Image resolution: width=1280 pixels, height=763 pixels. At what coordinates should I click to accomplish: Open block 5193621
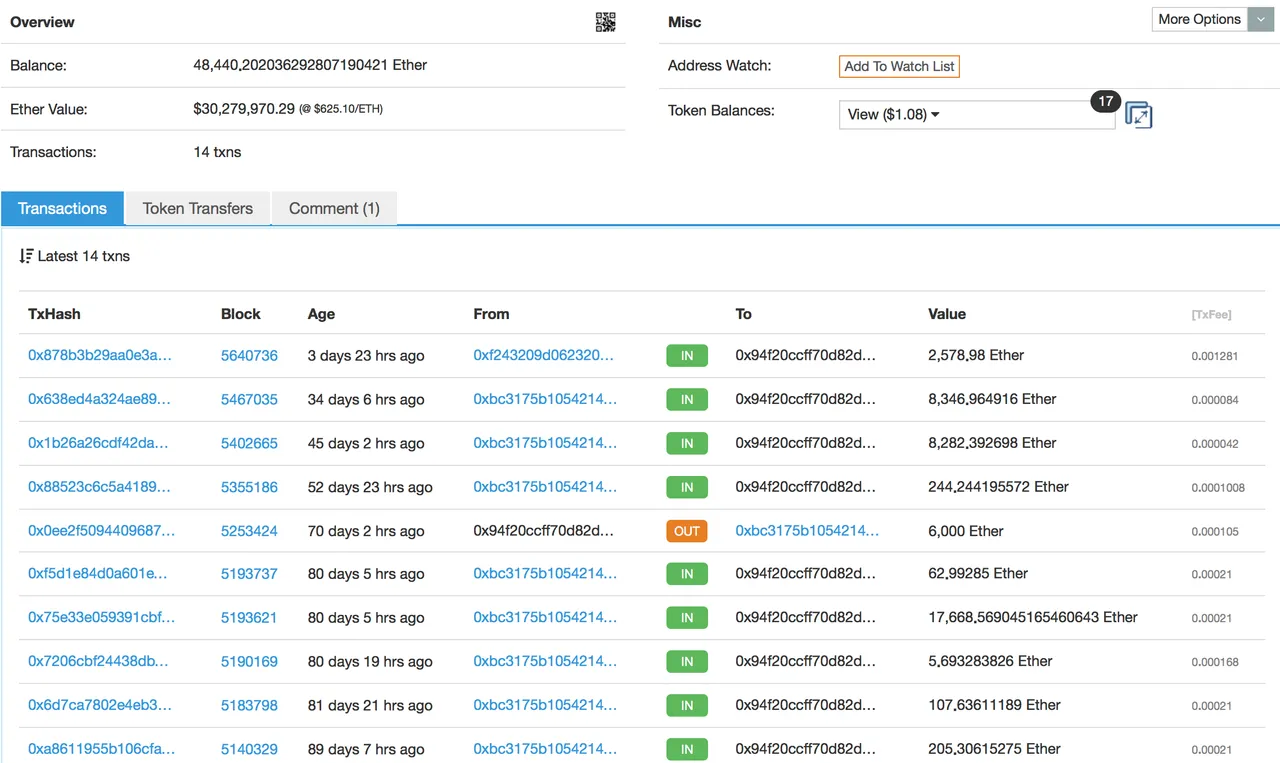coord(249,618)
